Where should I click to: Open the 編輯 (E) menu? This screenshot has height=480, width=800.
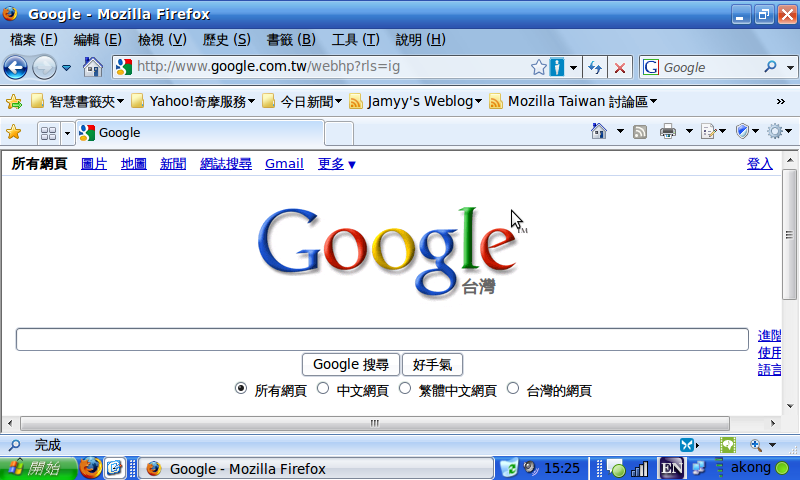(x=97, y=40)
